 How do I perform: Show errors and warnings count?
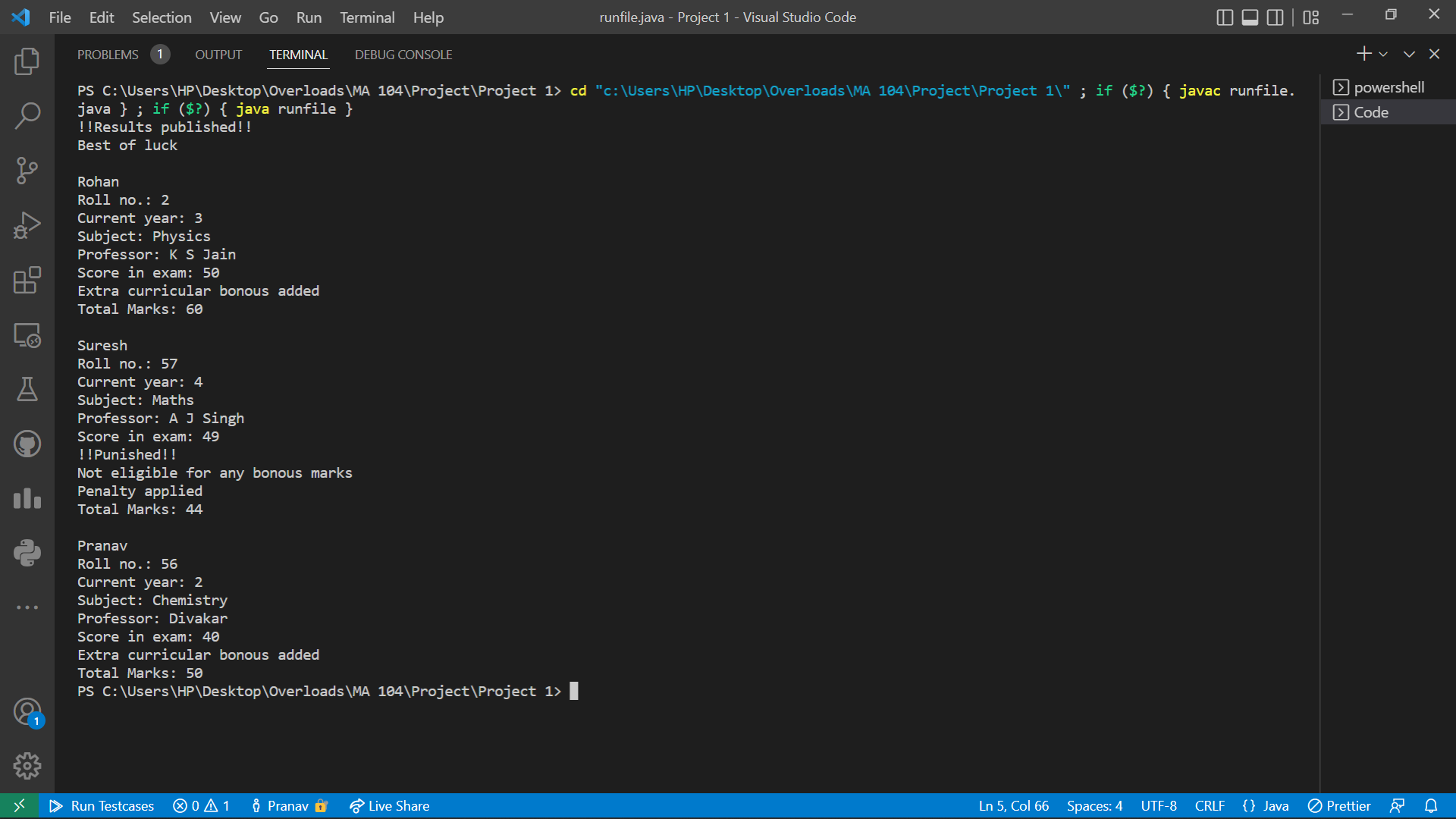(x=202, y=806)
